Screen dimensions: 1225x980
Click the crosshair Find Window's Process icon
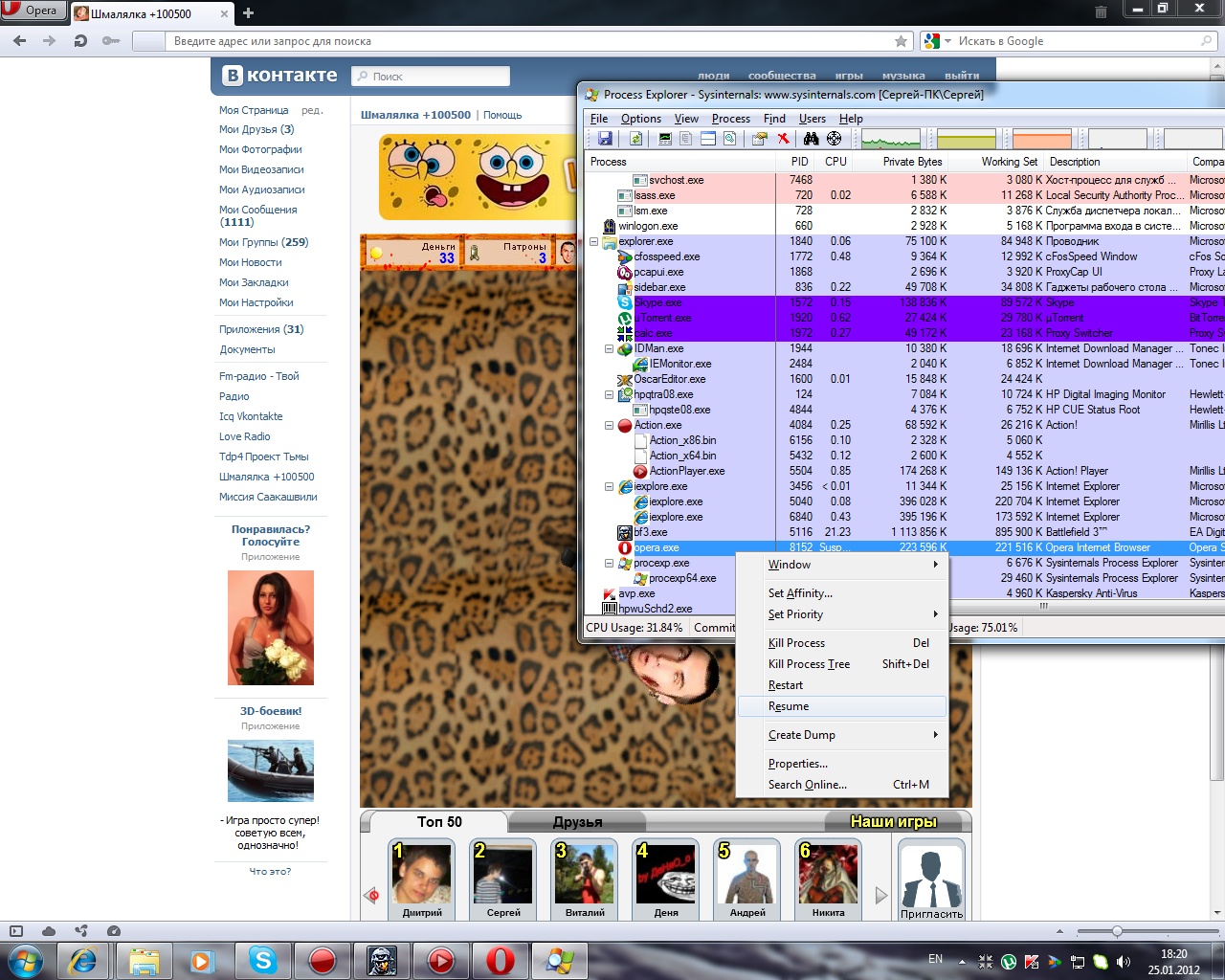coord(834,139)
